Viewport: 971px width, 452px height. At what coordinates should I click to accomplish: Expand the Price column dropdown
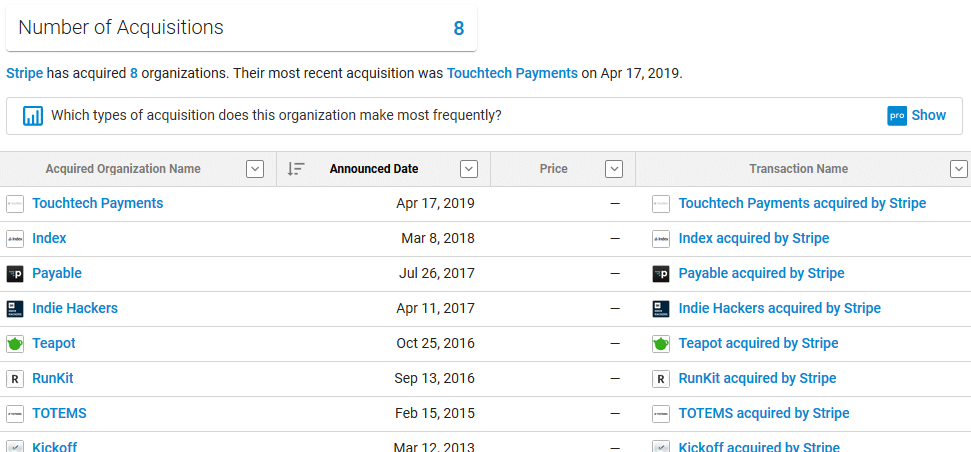[x=614, y=169]
